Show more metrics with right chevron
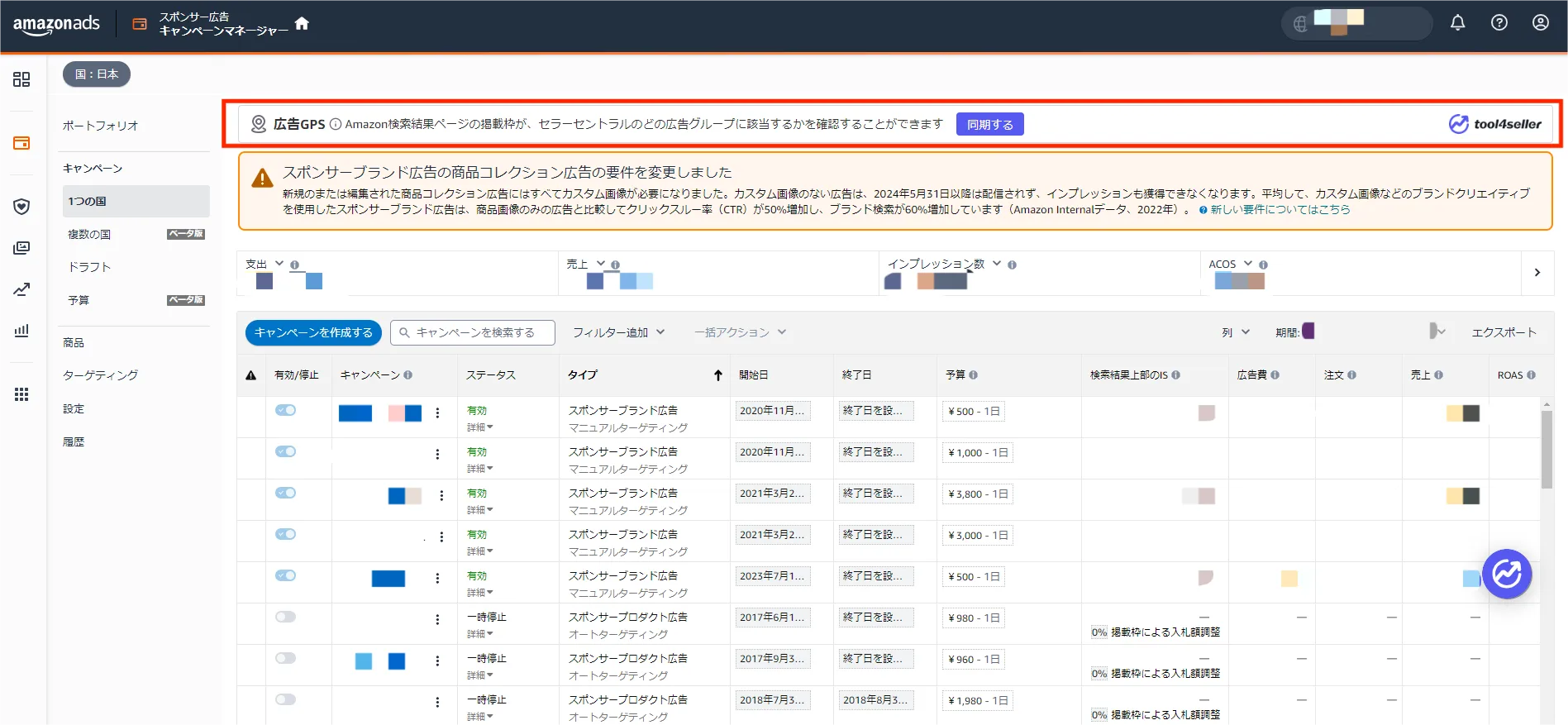Screen dimensions: 1568x725 (1537, 272)
